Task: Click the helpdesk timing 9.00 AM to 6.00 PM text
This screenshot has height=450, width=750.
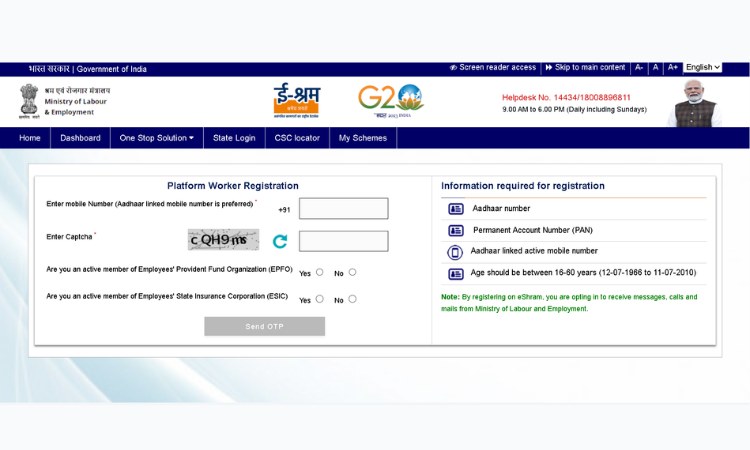Action: [574, 110]
